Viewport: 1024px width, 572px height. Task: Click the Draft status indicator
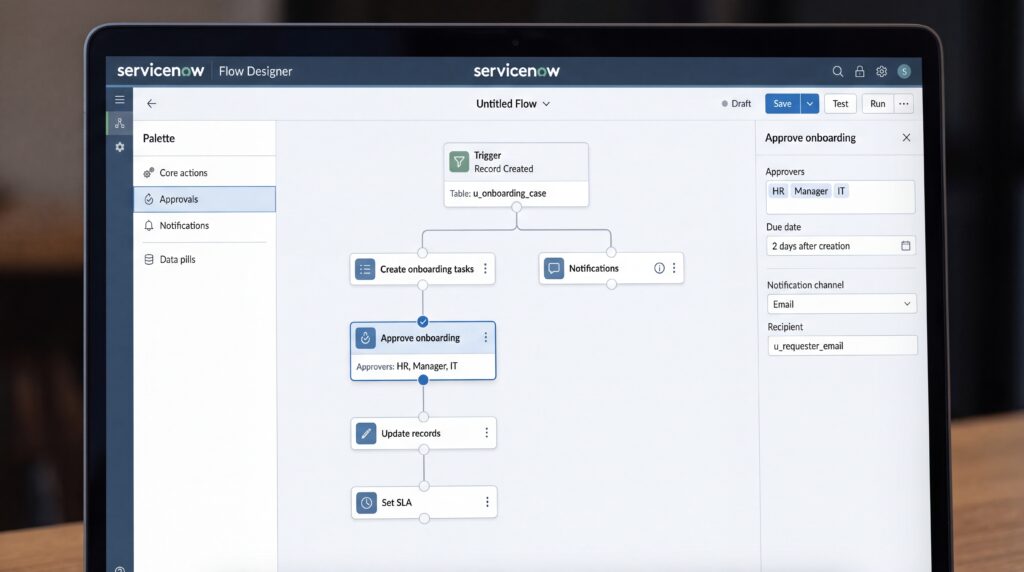[736, 103]
